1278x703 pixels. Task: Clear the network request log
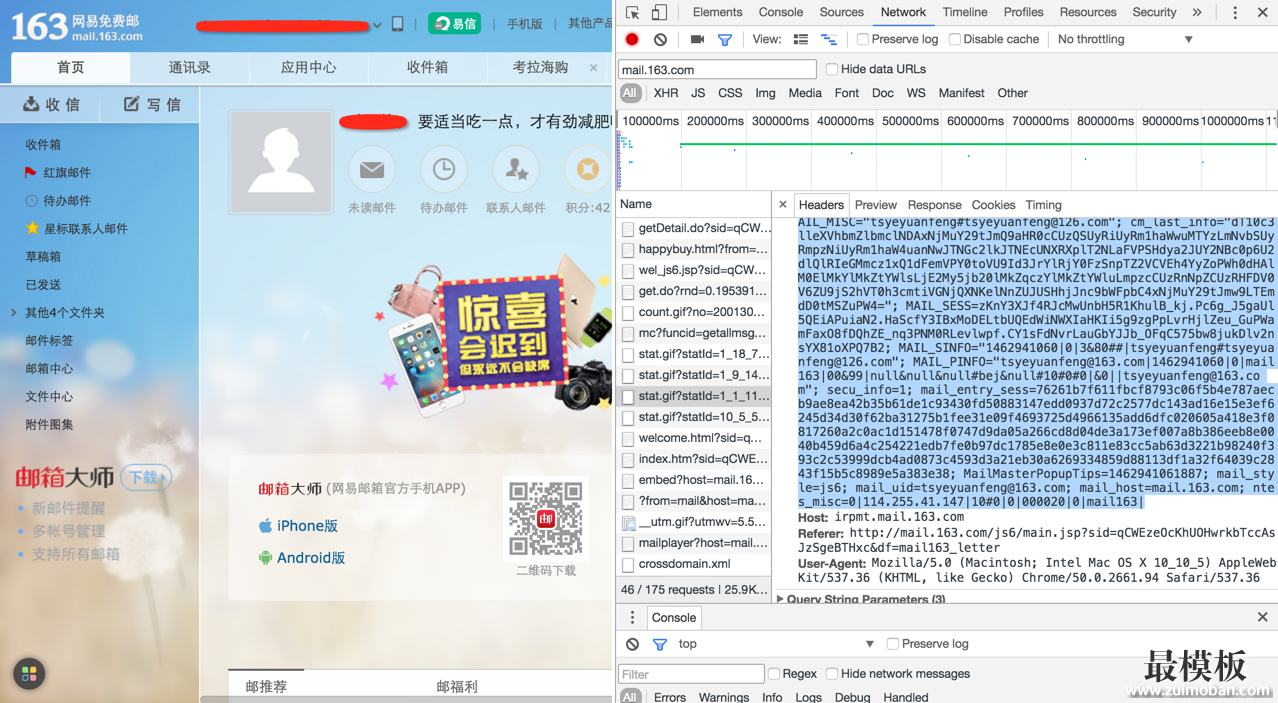click(660, 39)
